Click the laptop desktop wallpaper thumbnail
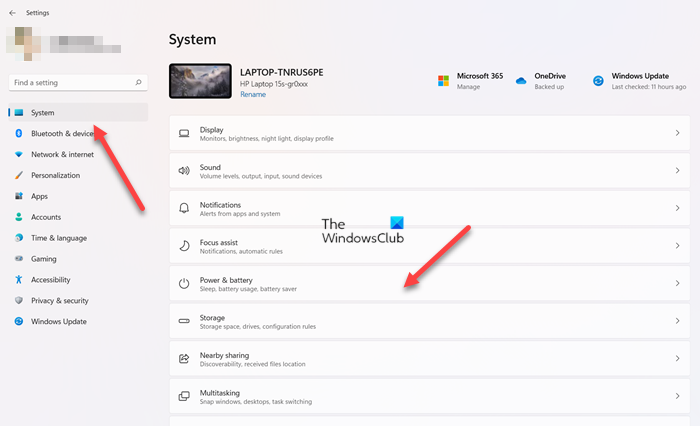 point(201,82)
